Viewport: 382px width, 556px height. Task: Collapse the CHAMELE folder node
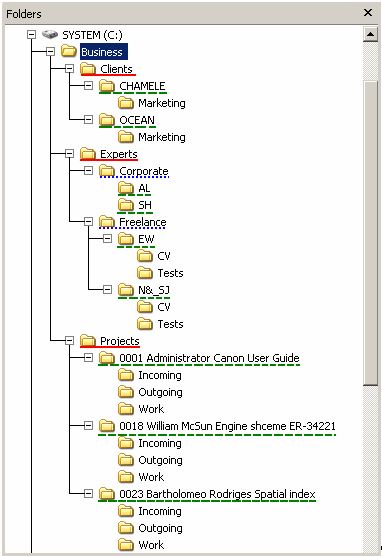coord(88,85)
